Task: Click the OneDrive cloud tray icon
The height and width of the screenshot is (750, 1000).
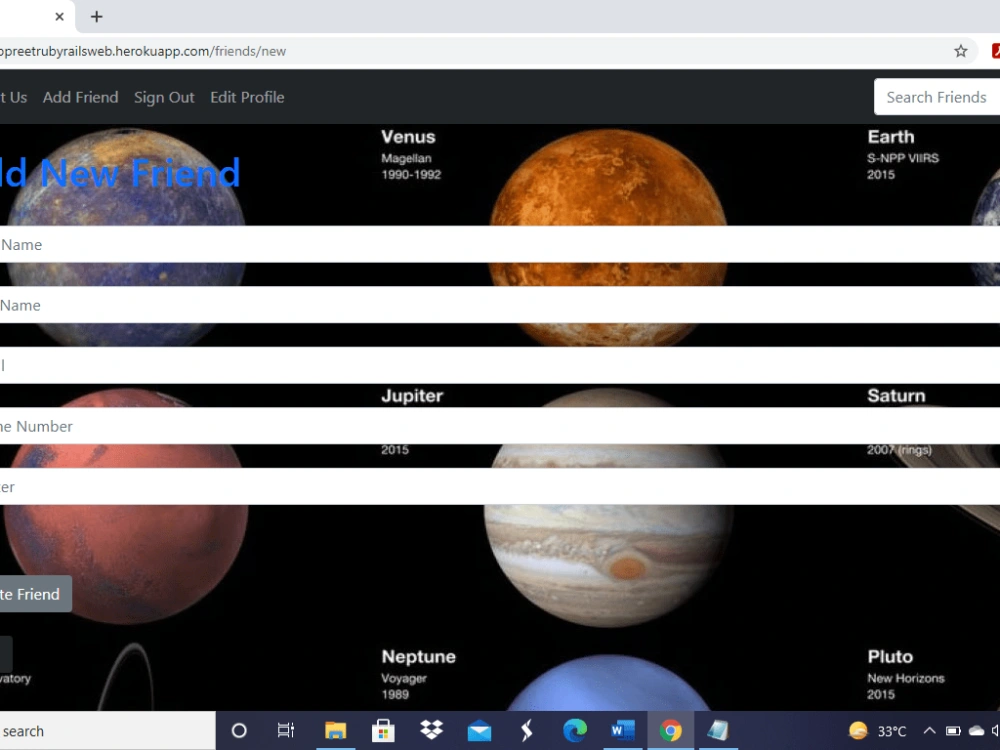Action: (x=976, y=731)
